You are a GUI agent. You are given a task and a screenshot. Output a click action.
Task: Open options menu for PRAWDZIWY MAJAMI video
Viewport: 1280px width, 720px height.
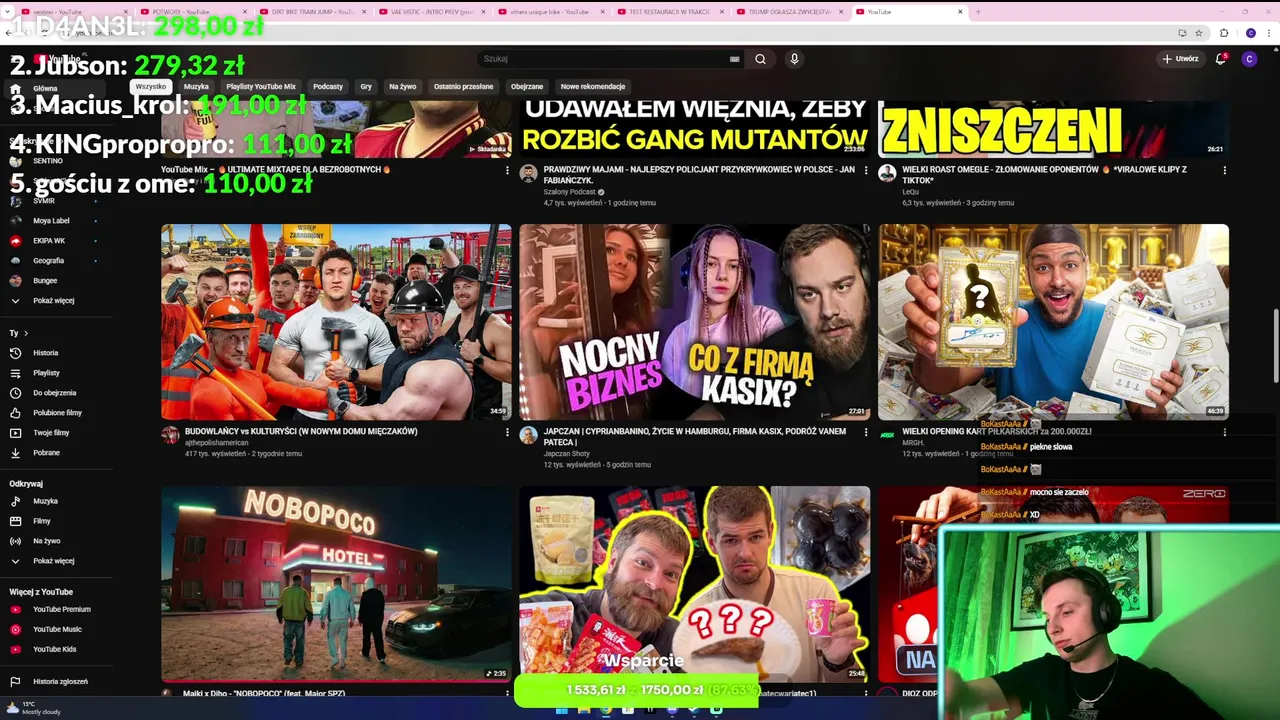point(866,171)
